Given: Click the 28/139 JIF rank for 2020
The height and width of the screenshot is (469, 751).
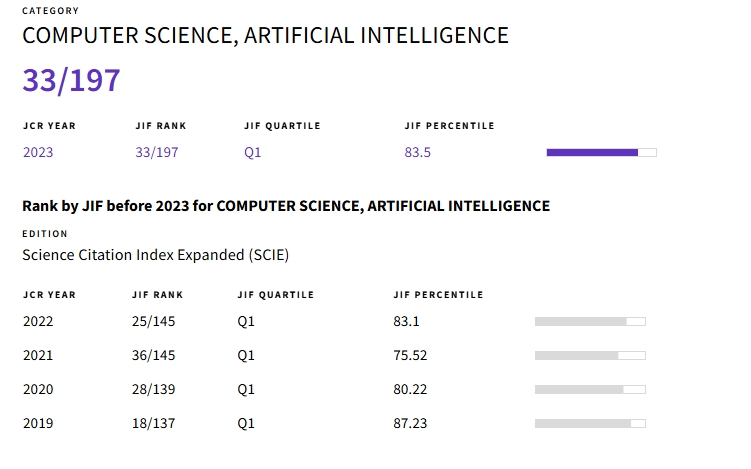Looking at the screenshot, I should click(153, 389).
